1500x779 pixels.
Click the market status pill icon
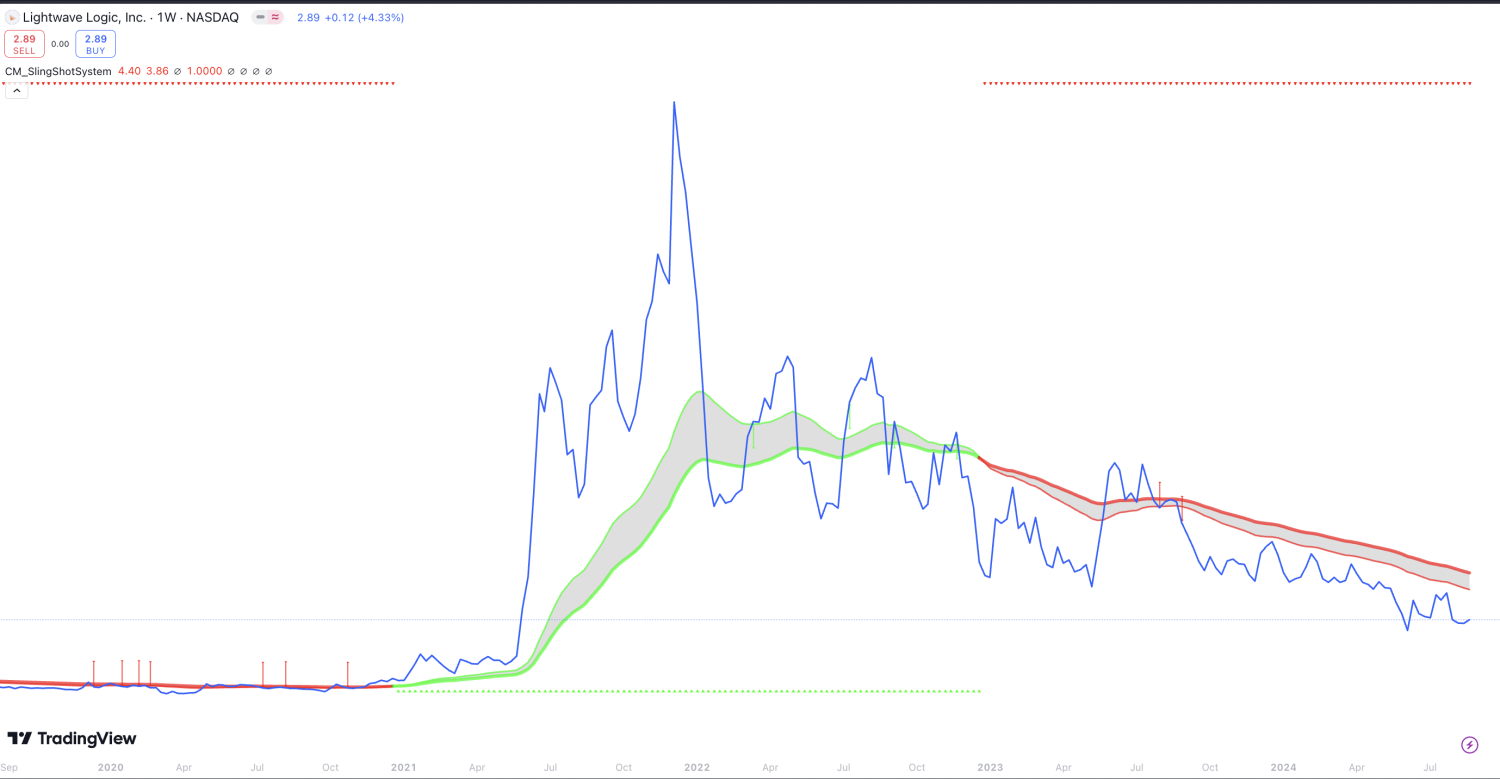pos(268,17)
